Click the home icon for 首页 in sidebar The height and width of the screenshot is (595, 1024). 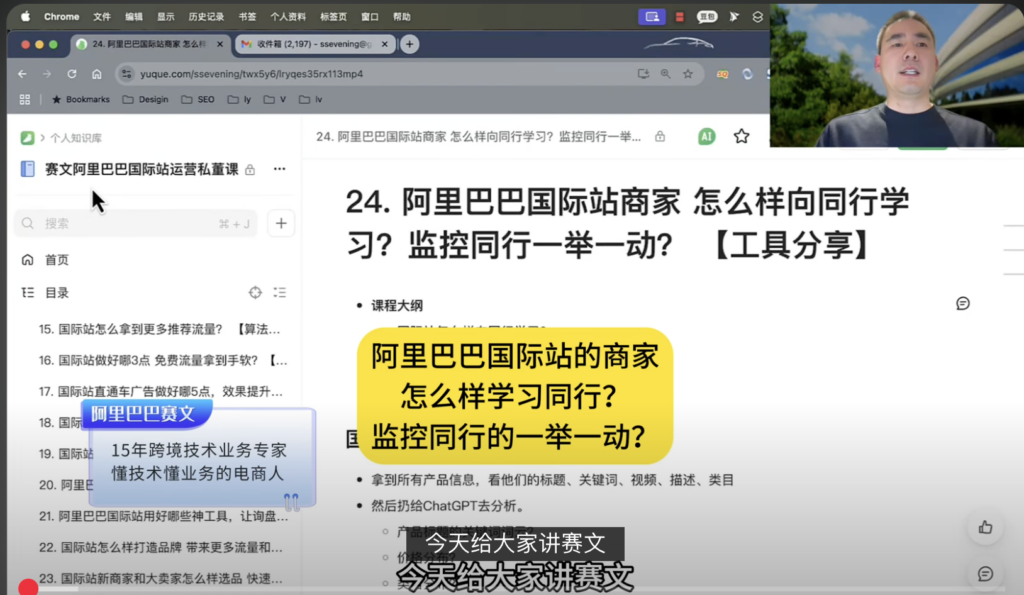[x=28, y=258]
